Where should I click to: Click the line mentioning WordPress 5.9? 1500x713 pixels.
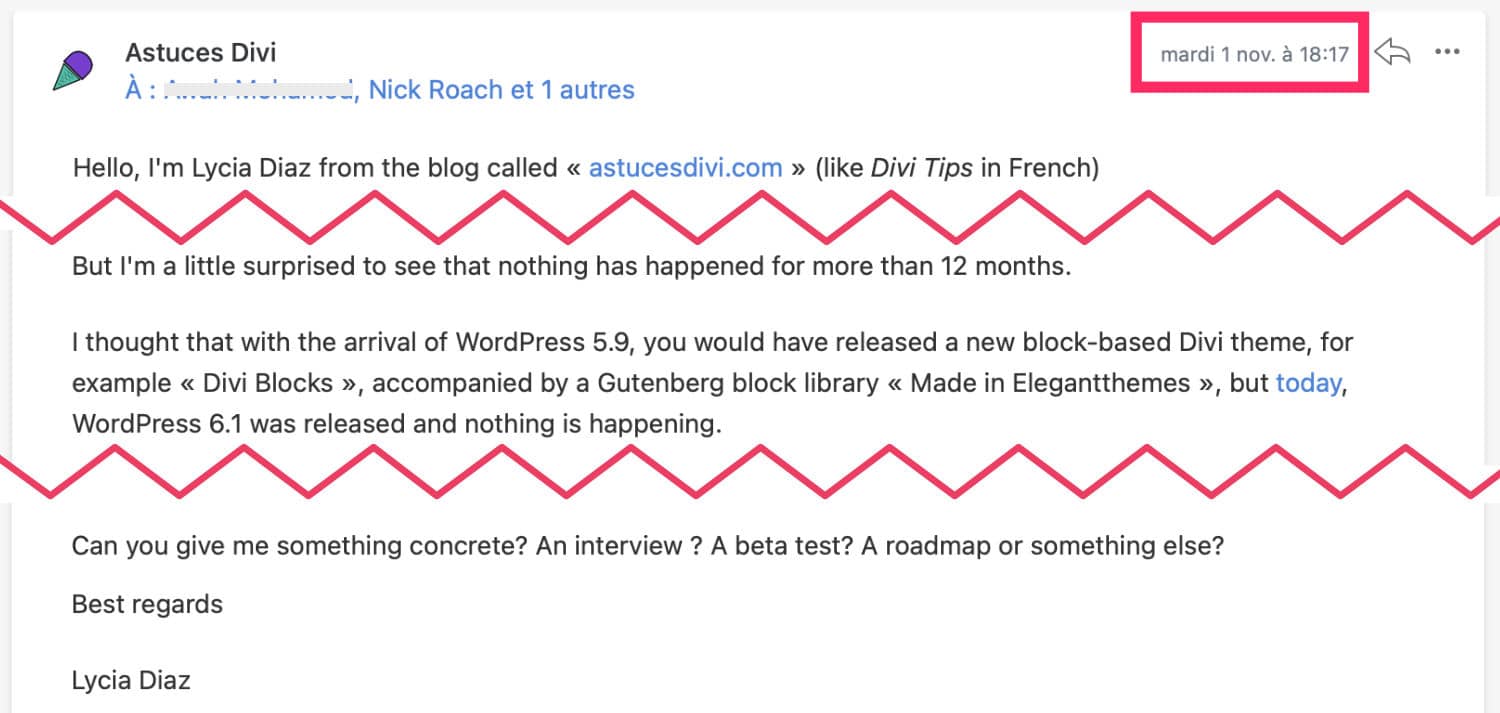[712, 342]
